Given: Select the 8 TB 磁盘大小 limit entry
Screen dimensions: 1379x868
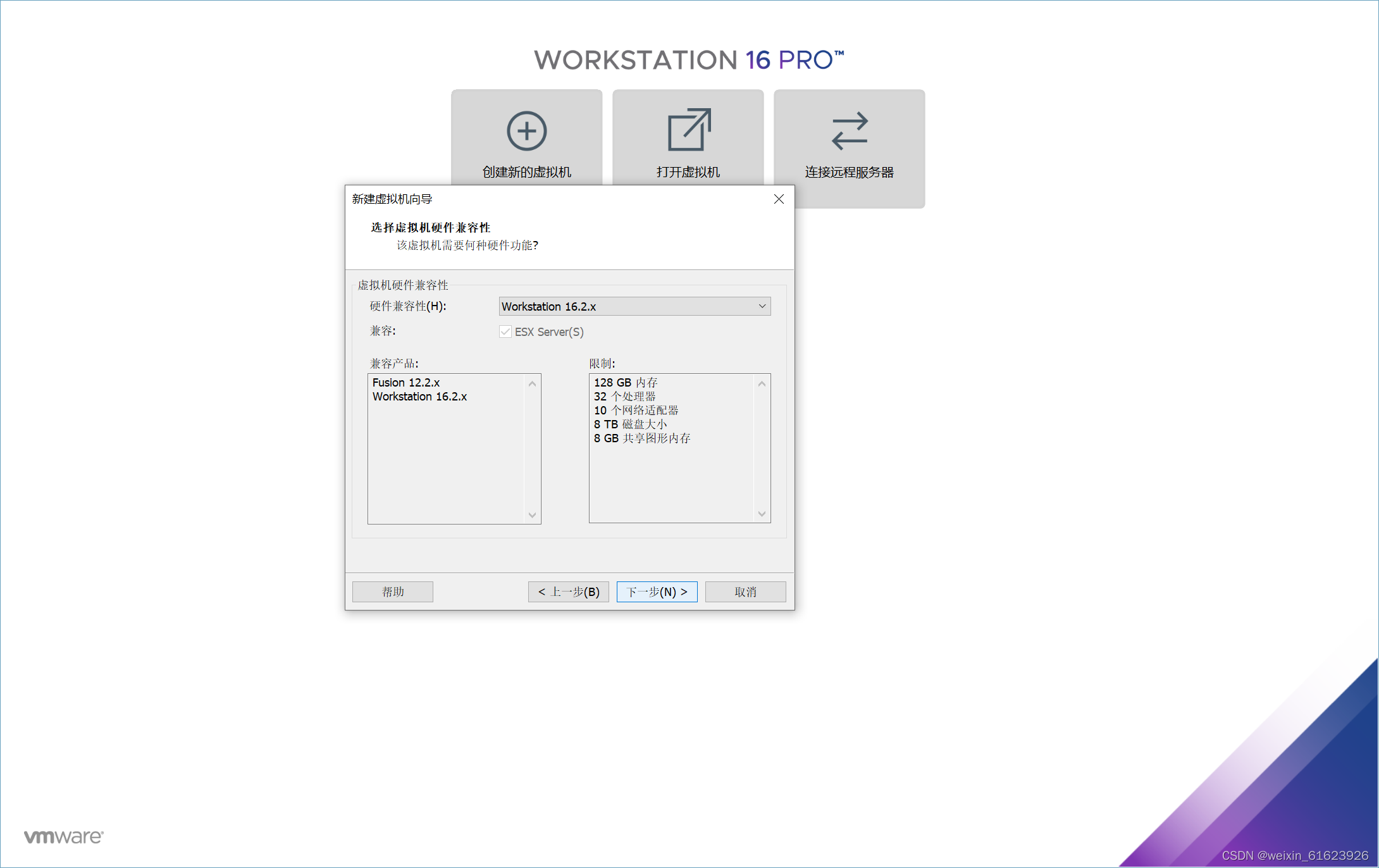Looking at the screenshot, I should pyautogui.click(x=630, y=425).
